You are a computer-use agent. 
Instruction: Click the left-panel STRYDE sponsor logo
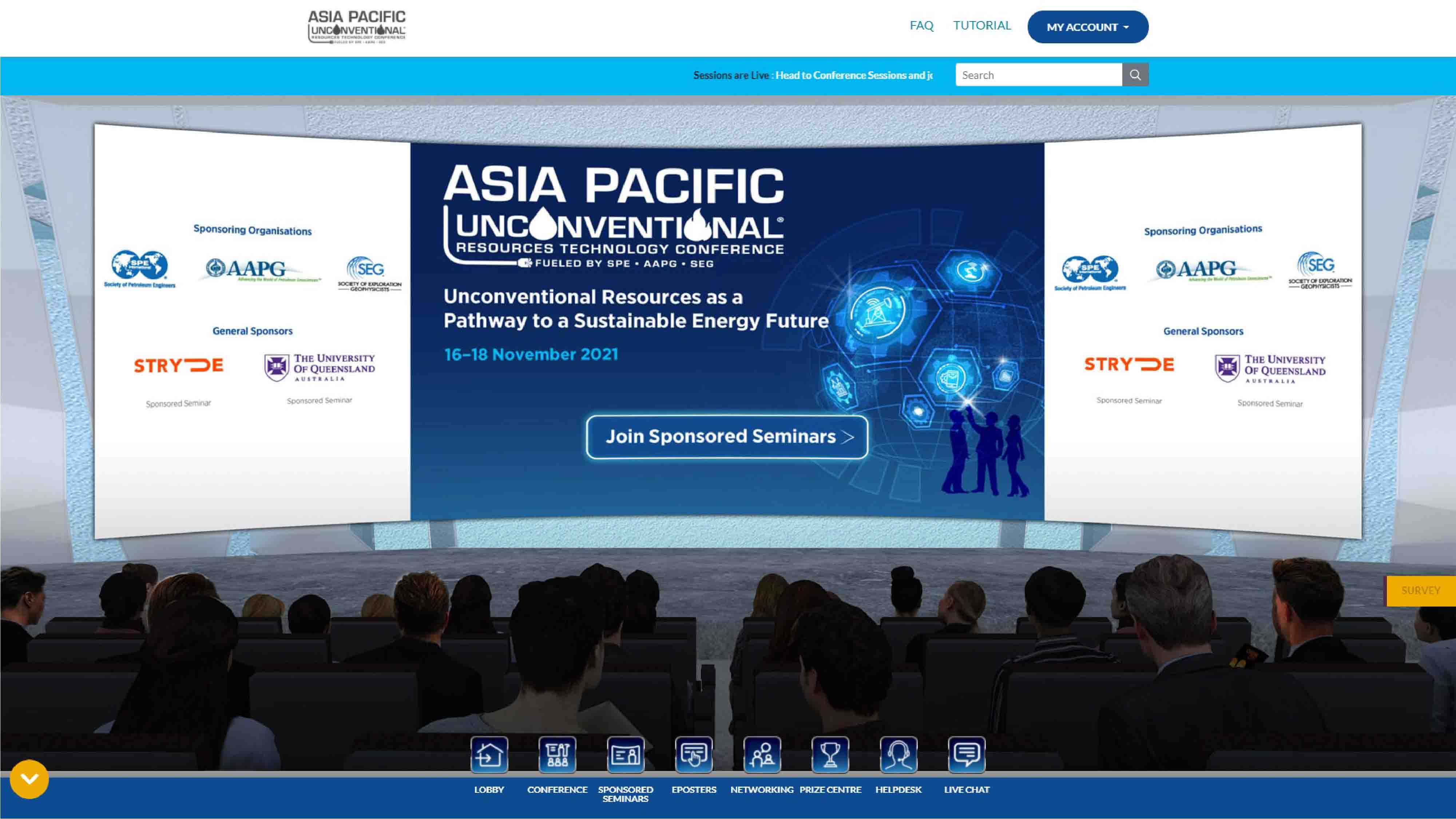[179, 366]
